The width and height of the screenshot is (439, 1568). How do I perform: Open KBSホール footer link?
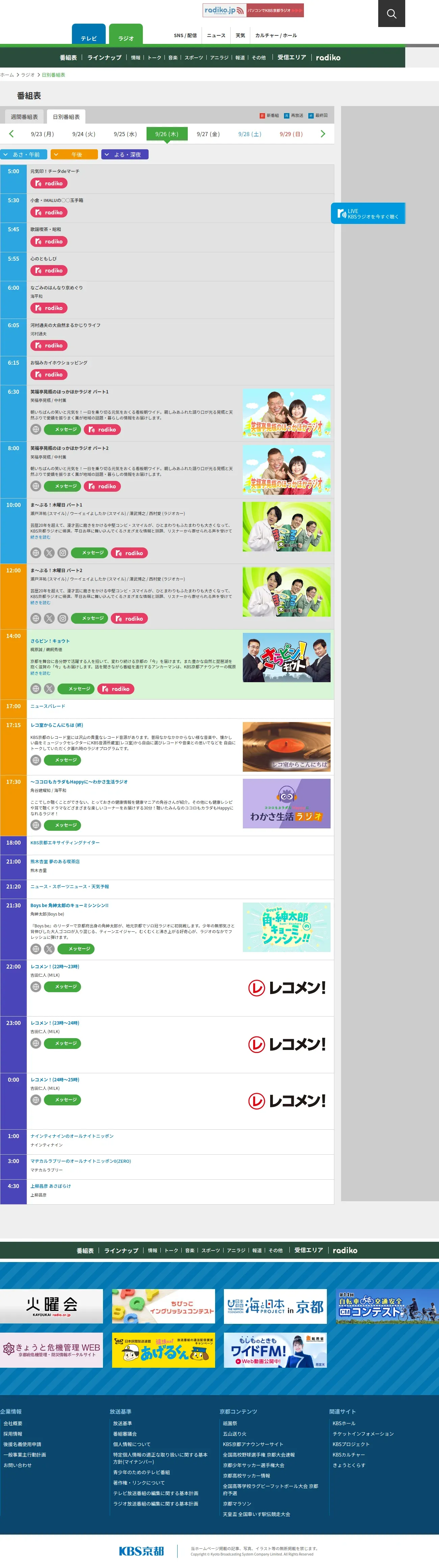(344, 1423)
